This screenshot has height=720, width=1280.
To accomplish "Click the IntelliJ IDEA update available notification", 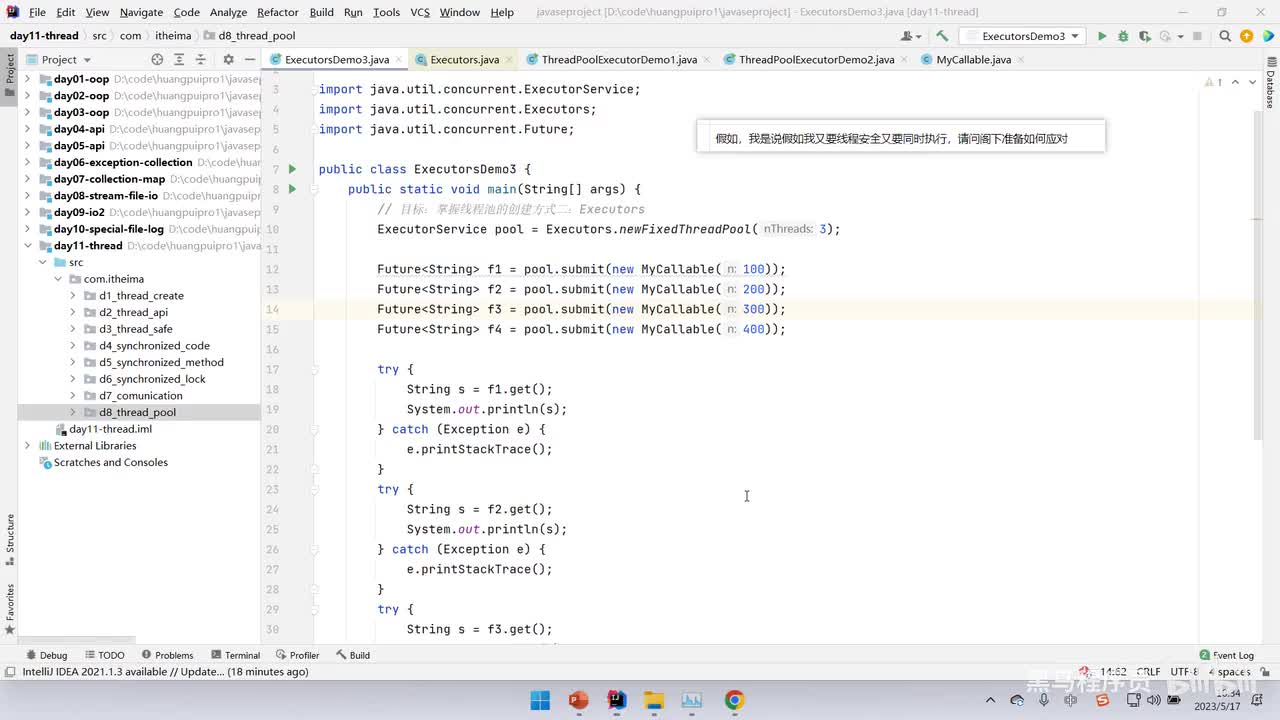I will coord(165,672).
